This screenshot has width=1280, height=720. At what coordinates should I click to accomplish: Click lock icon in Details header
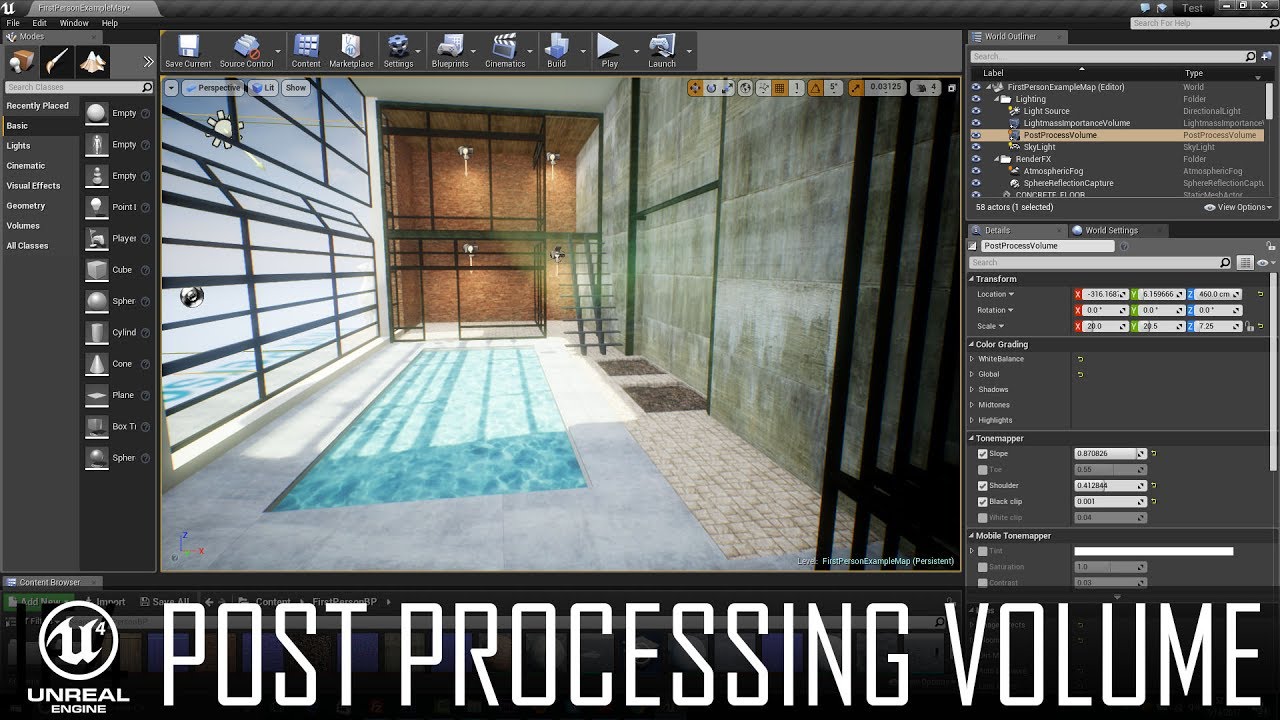point(1271,246)
